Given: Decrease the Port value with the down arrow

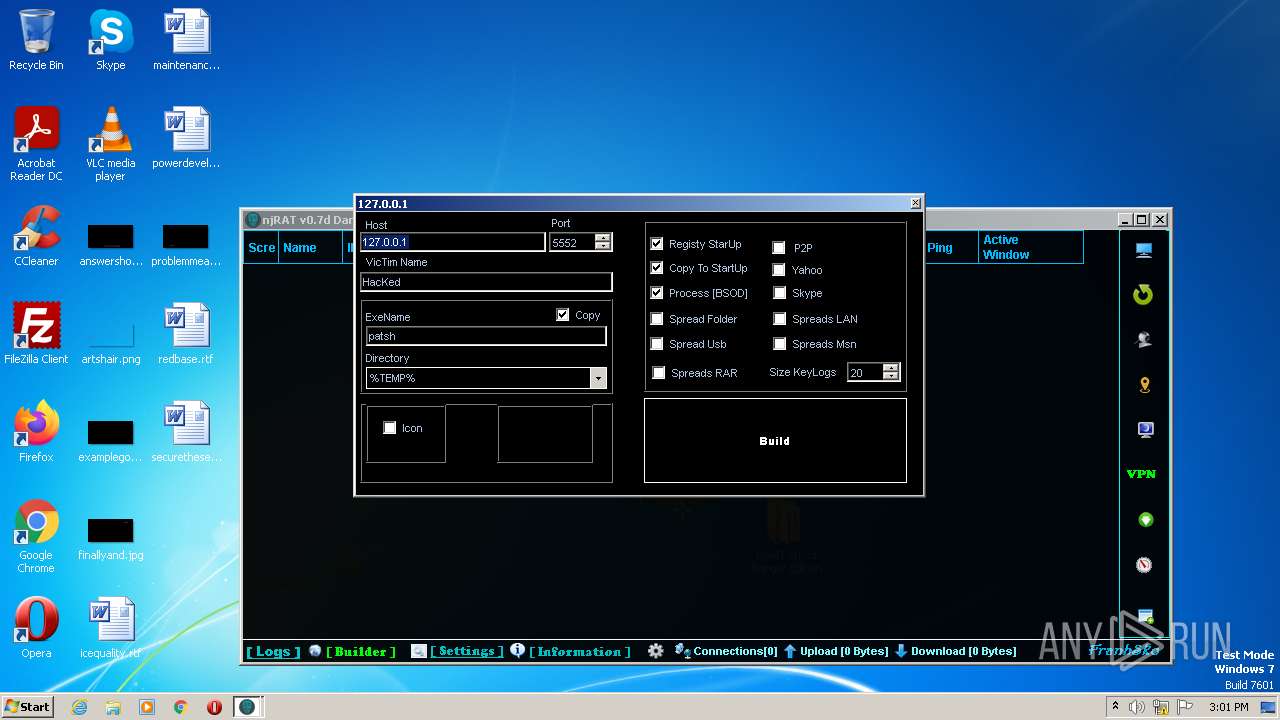Looking at the screenshot, I should point(602,246).
